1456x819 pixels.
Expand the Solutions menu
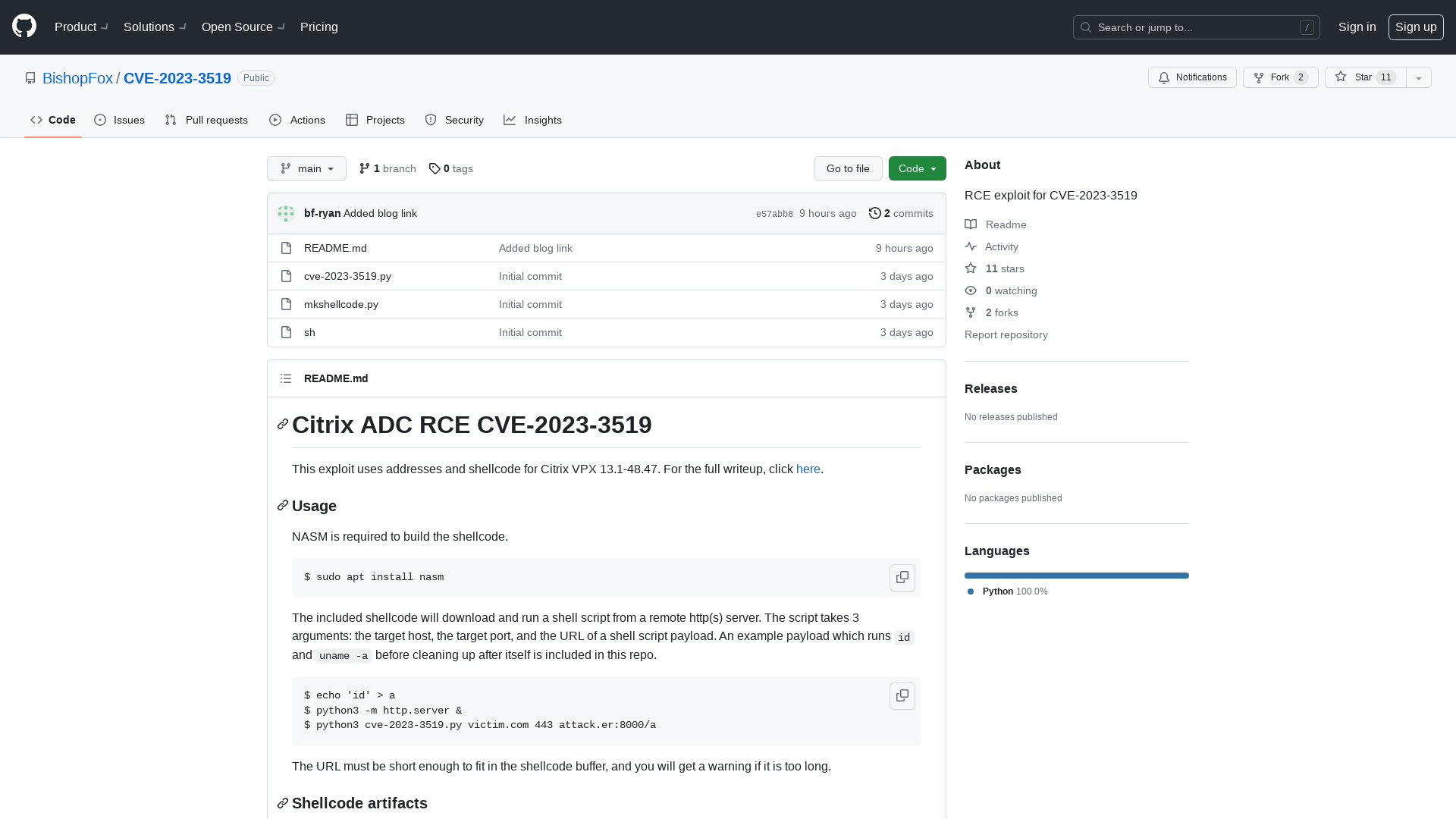(x=155, y=27)
